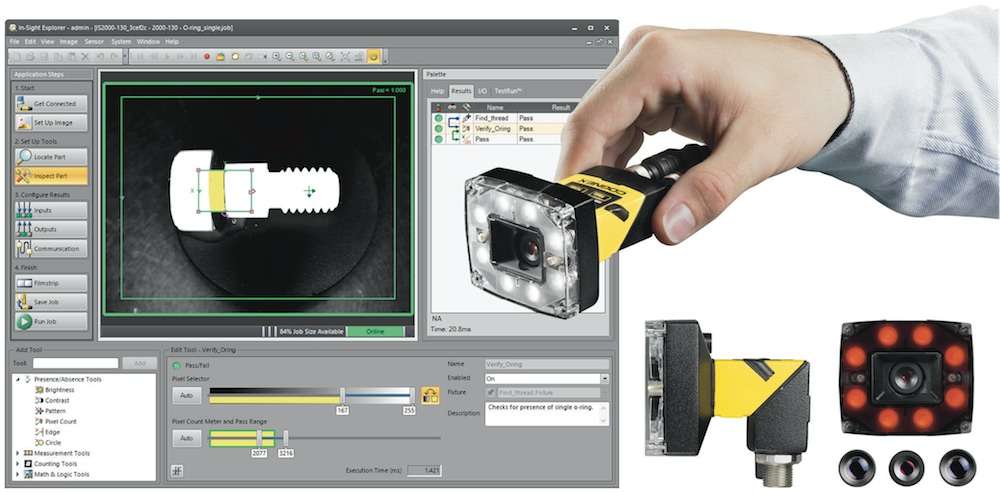Open the Sensor menu
The width and height of the screenshot is (1000, 493).
[94, 41]
